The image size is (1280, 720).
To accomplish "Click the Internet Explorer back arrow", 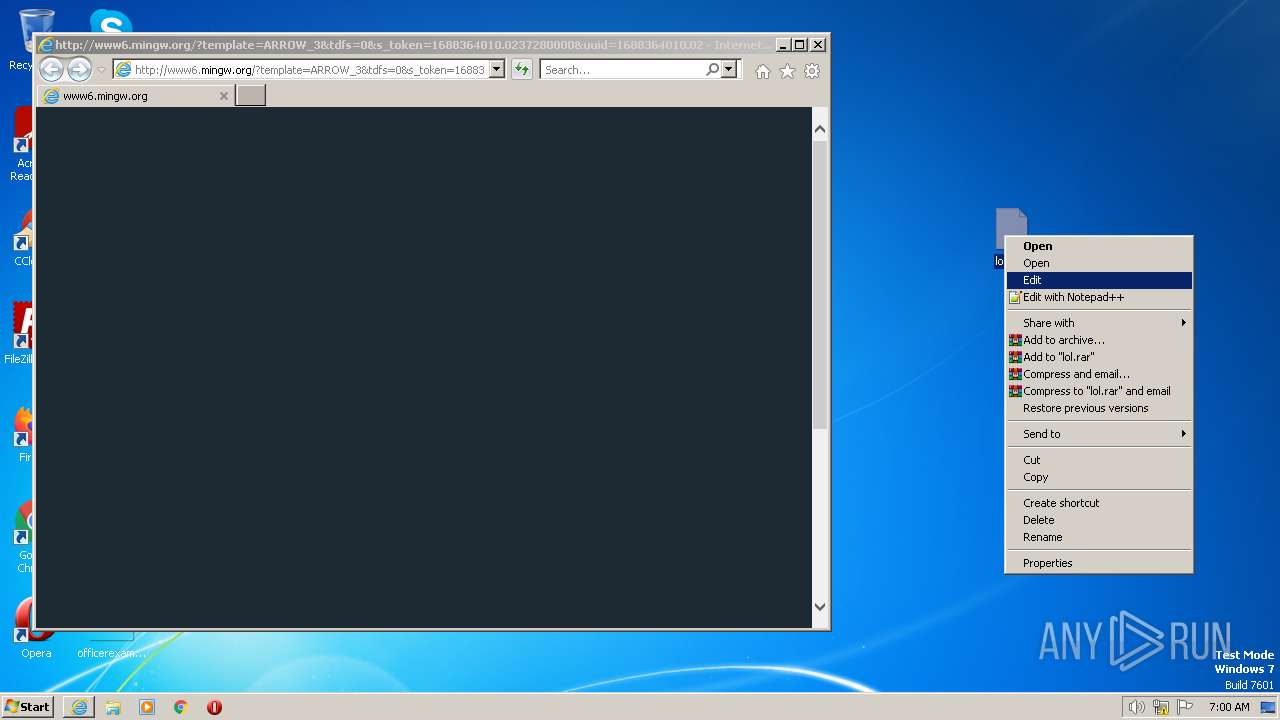I will 51,69.
